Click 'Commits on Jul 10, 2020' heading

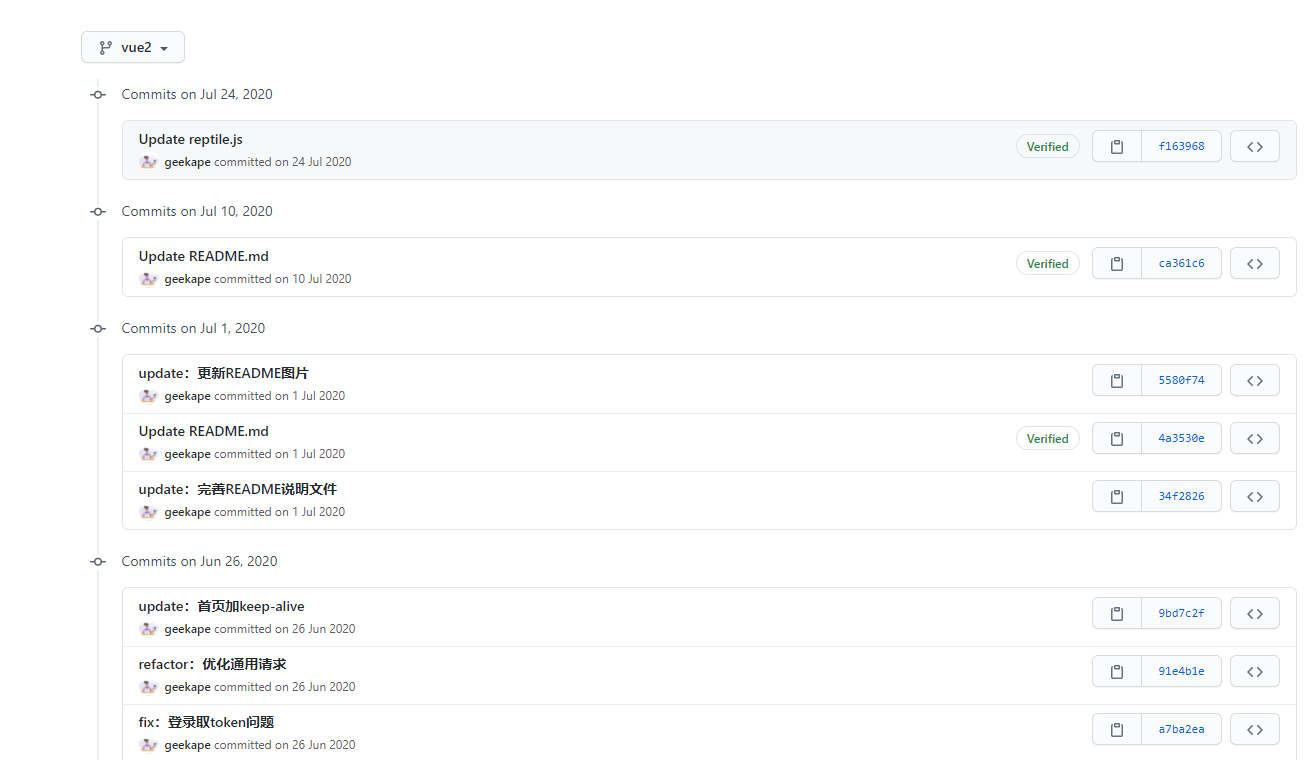(197, 211)
